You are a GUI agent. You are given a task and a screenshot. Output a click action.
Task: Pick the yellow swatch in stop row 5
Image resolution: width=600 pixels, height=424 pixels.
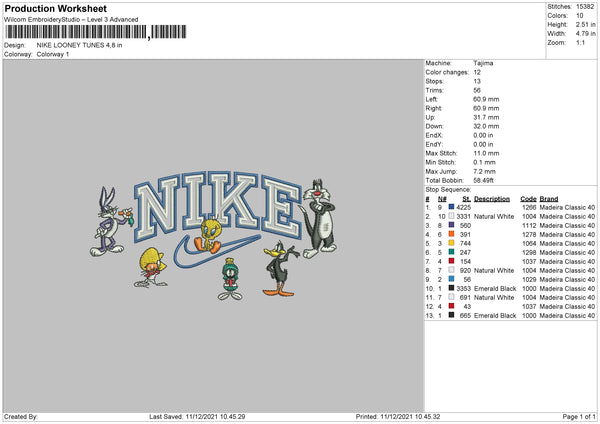click(x=452, y=243)
